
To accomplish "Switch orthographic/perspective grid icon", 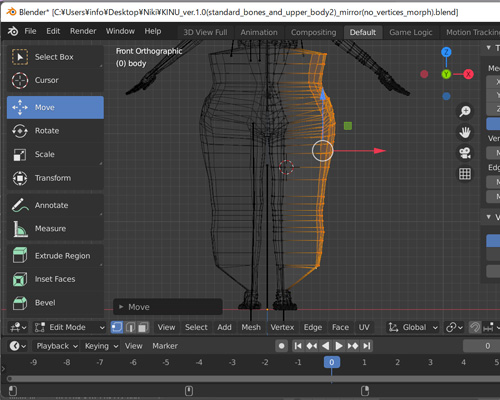I will pyautogui.click(x=465, y=174).
